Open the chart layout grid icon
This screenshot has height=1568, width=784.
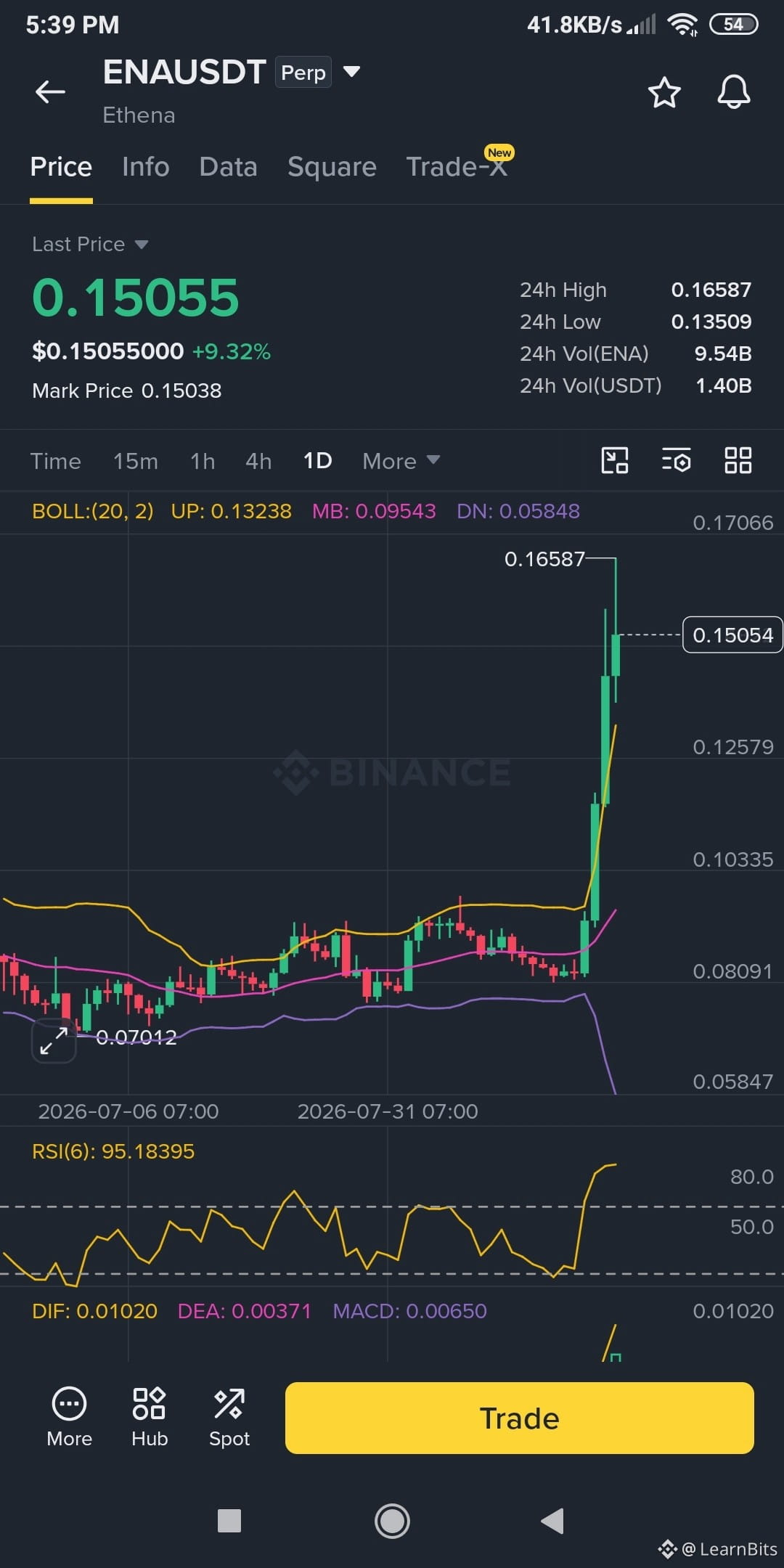click(x=738, y=460)
